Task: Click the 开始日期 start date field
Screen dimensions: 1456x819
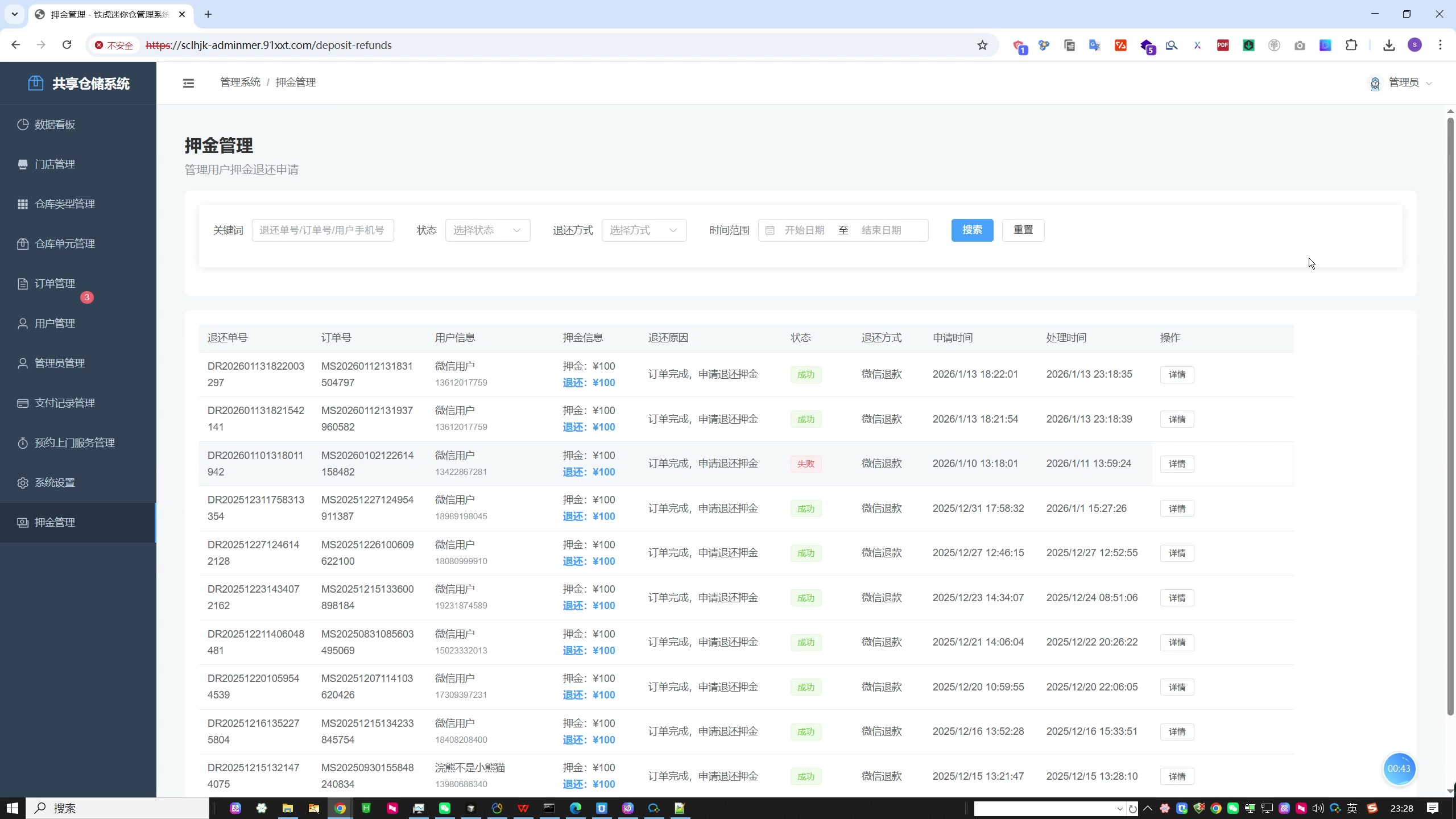Action: [804, 230]
